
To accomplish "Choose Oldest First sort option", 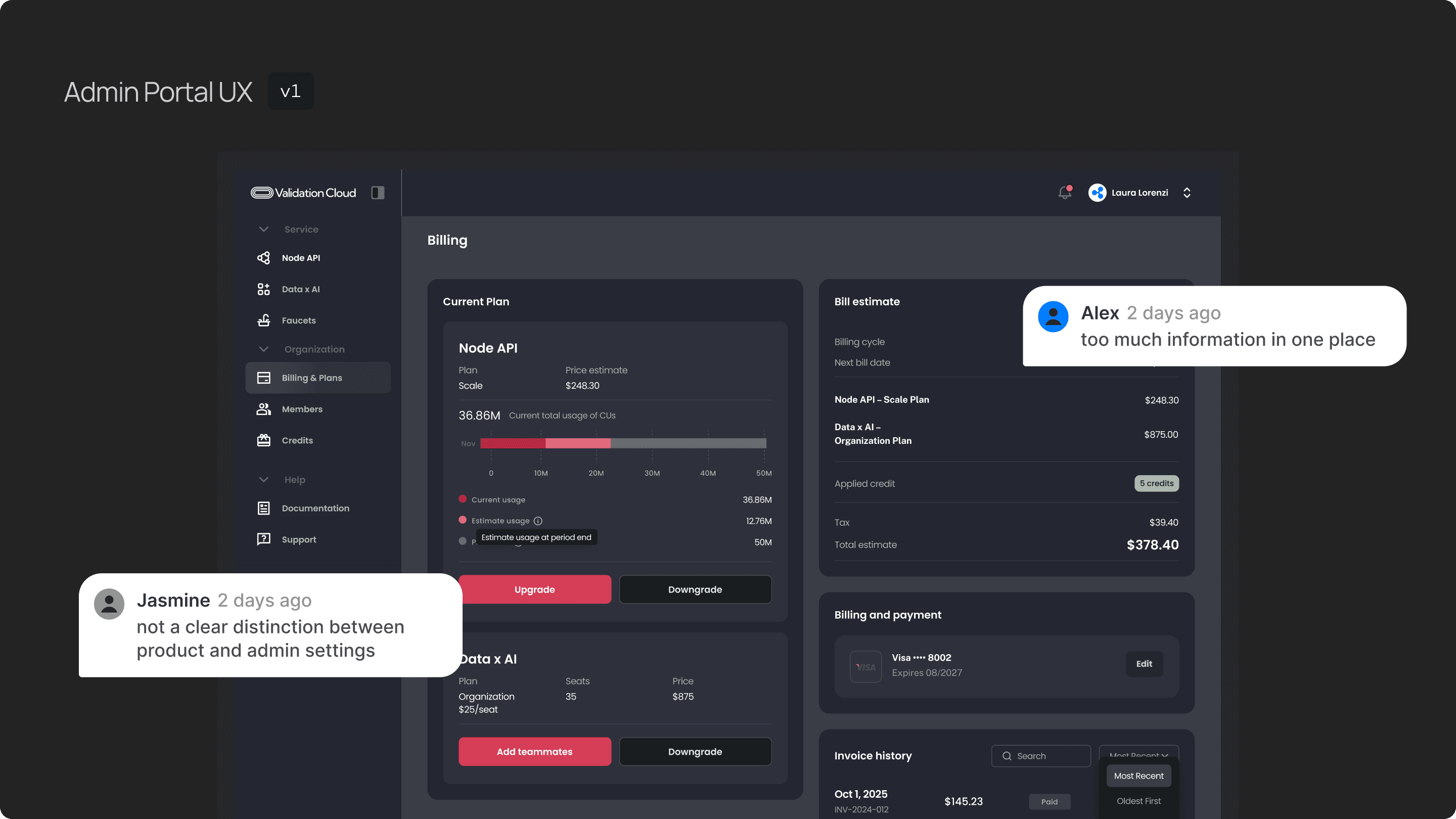I will pyautogui.click(x=1139, y=801).
